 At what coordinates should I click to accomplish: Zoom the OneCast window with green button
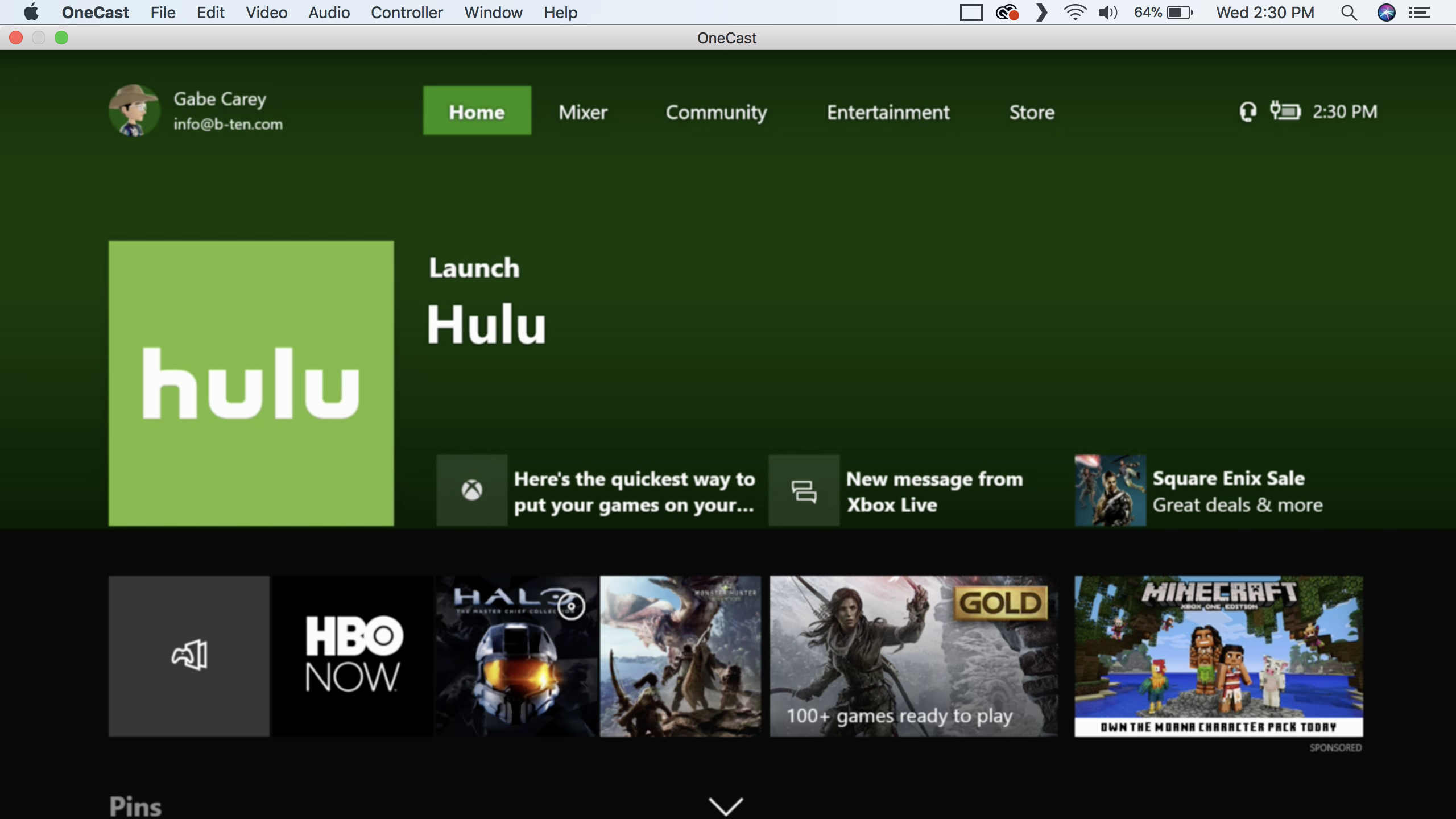click(x=61, y=38)
